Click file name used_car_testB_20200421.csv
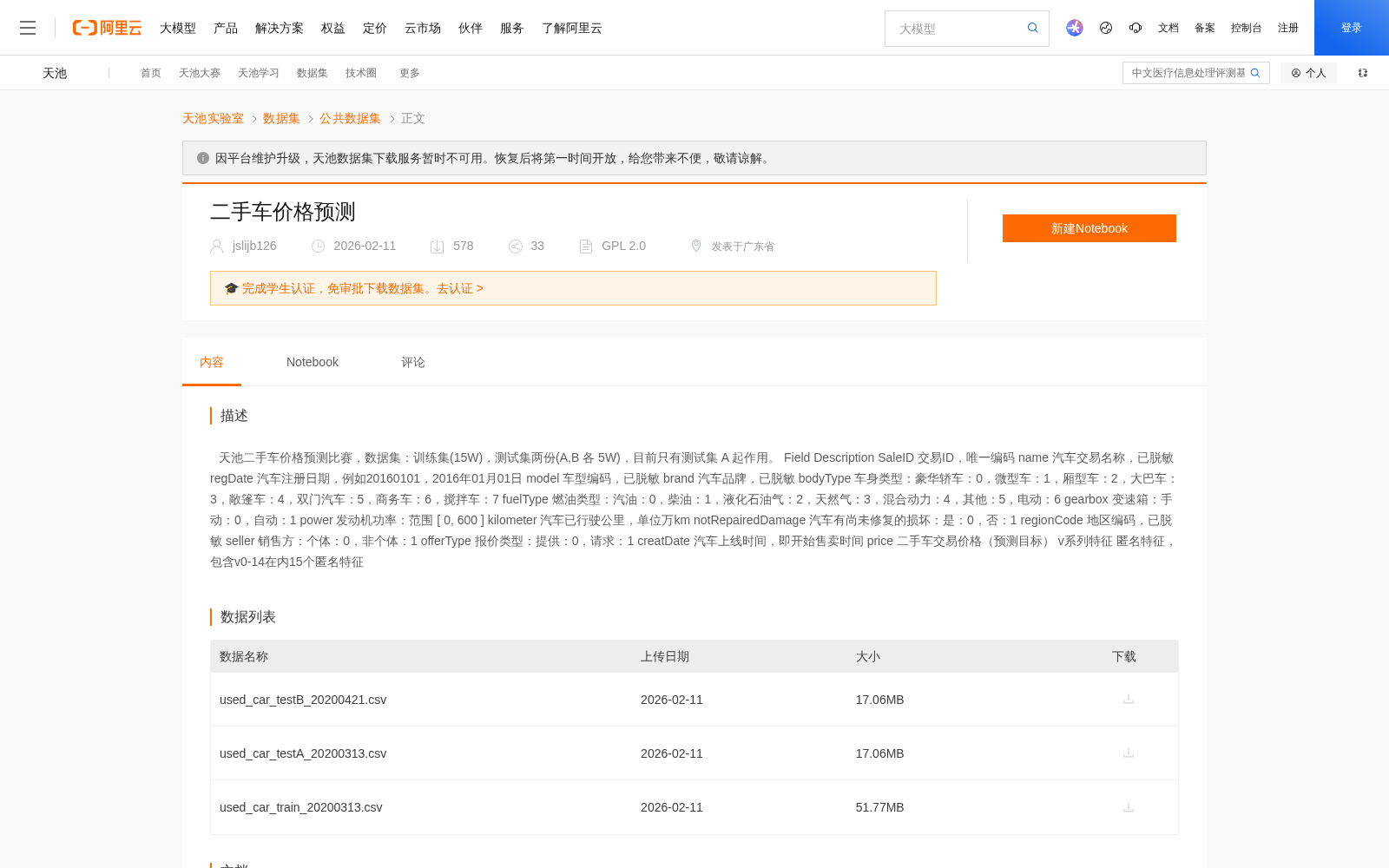Screen dimensions: 1389x868 click(303, 700)
